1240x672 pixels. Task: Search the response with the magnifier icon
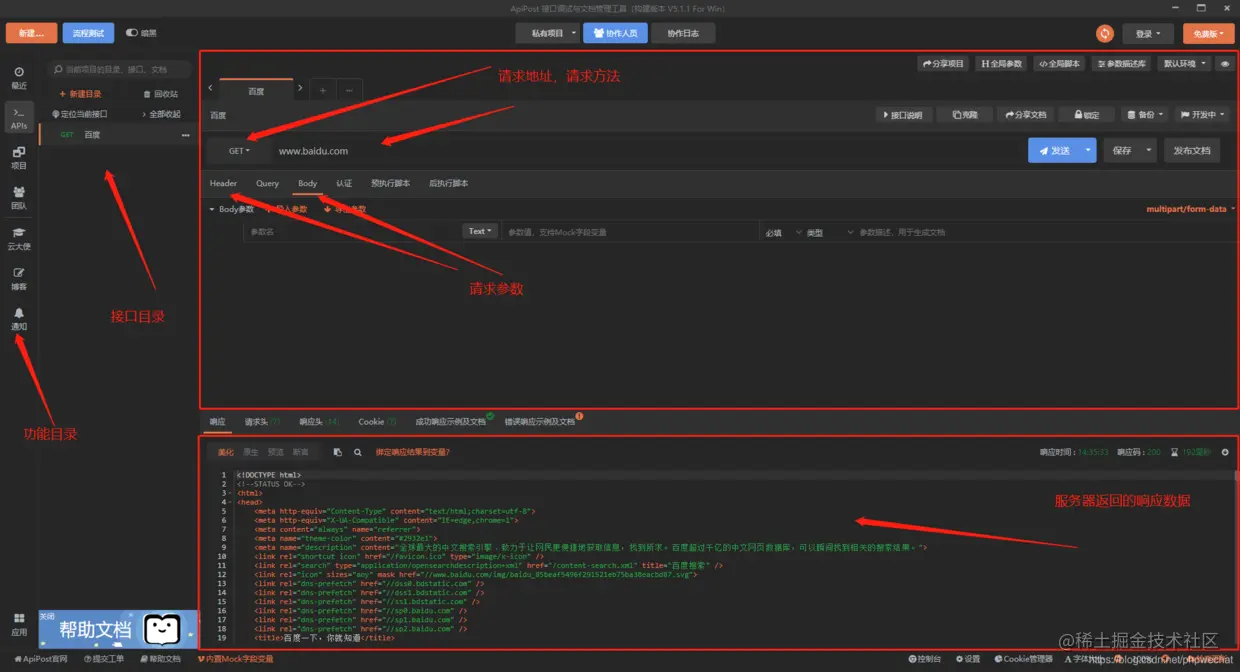point(358,452)
